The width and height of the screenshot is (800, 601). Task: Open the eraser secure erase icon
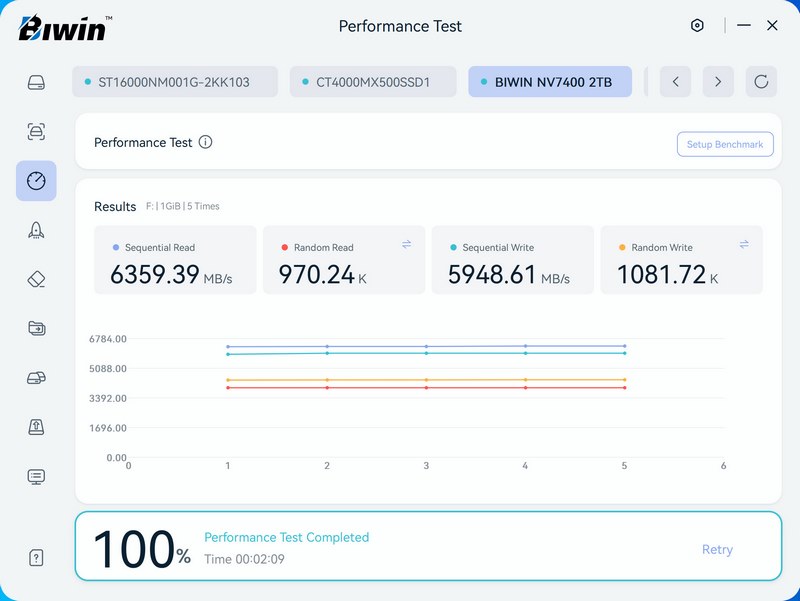36,279
